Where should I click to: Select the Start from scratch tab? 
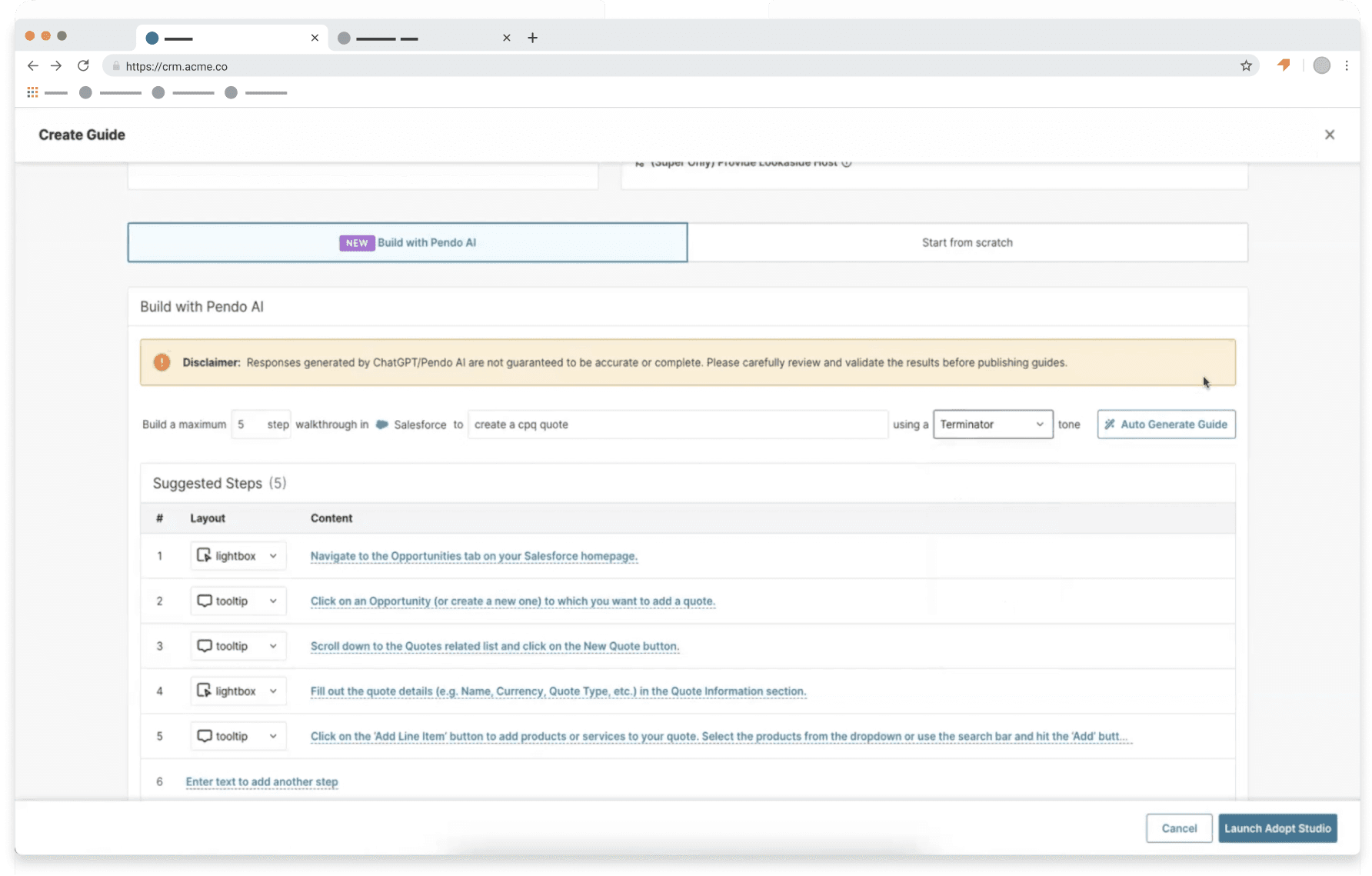pyautogui.click(x=967, y=242)
